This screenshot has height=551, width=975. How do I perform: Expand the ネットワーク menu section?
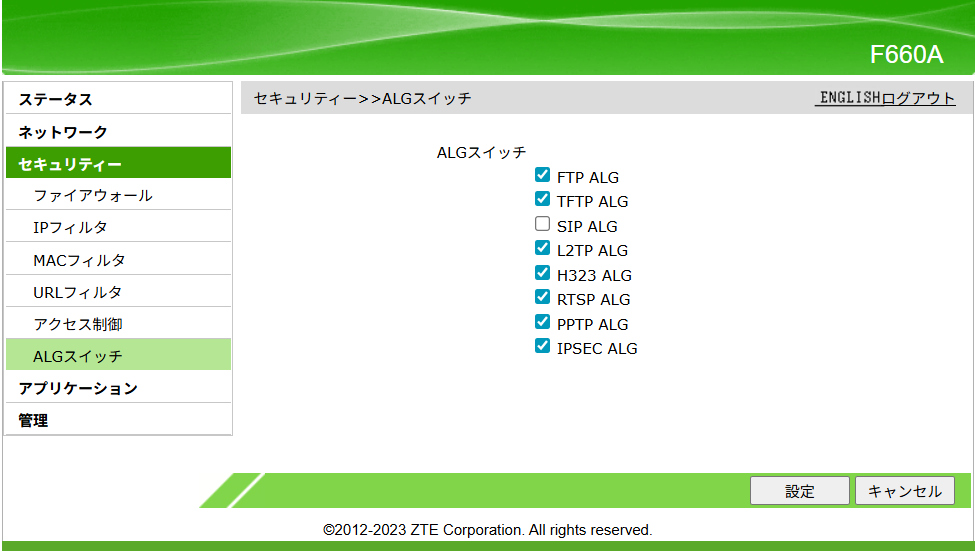point(62,132)
